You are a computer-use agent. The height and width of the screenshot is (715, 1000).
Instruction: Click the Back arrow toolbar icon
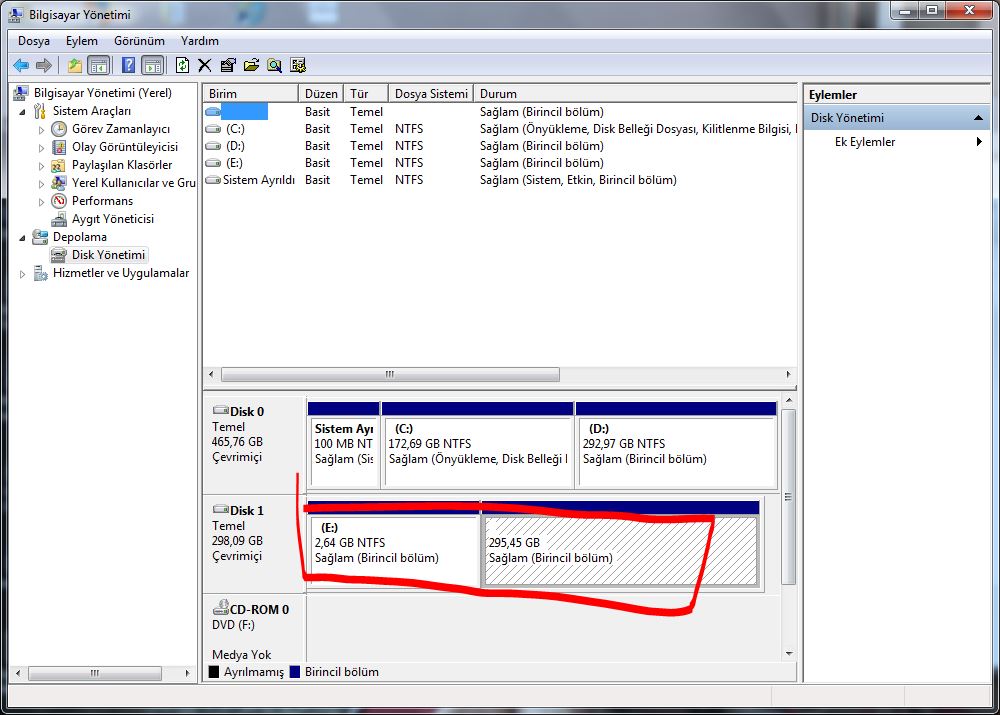[x=21, y=65]
